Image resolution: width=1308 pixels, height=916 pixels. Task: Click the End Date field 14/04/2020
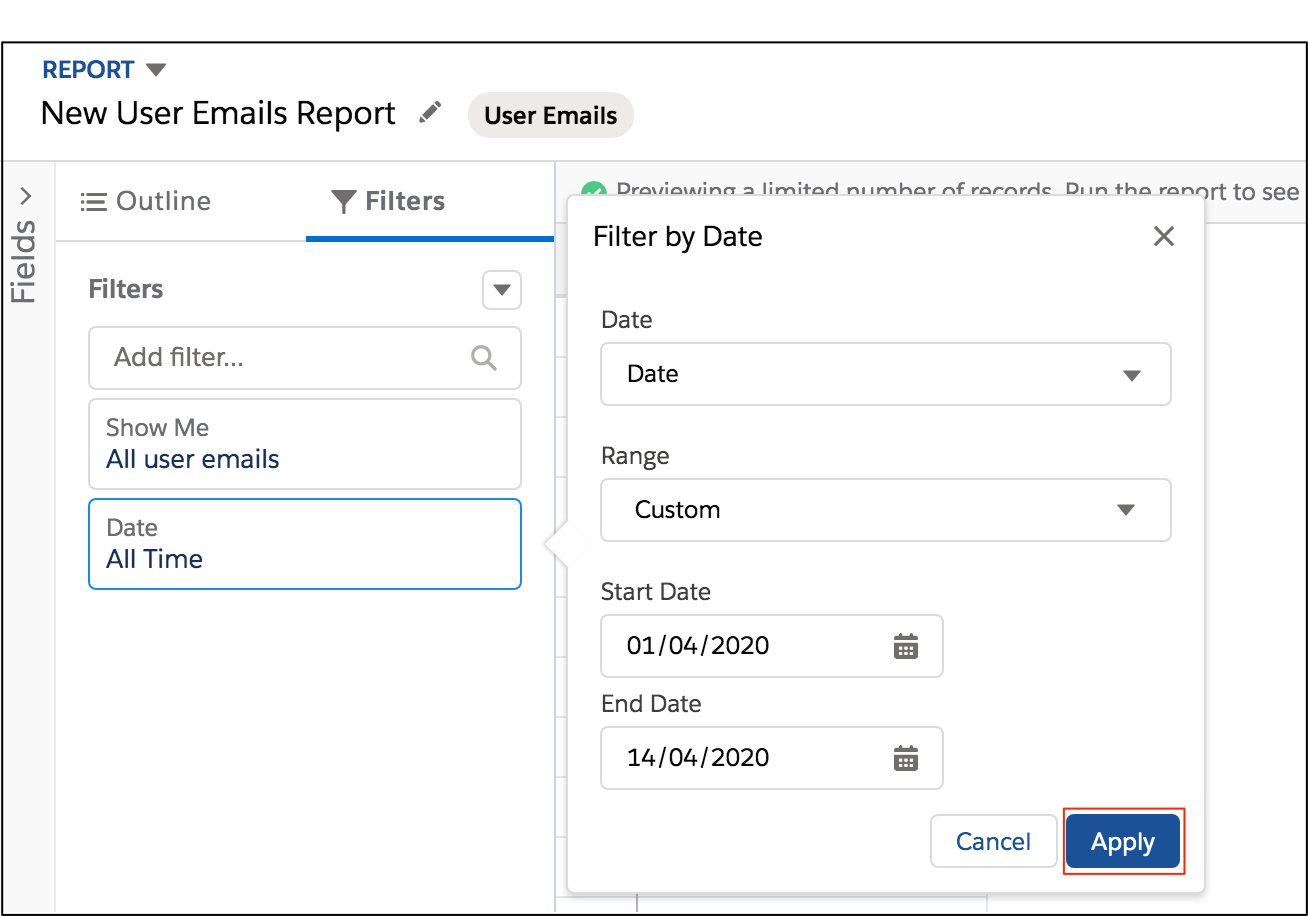(x=772, y=758)
